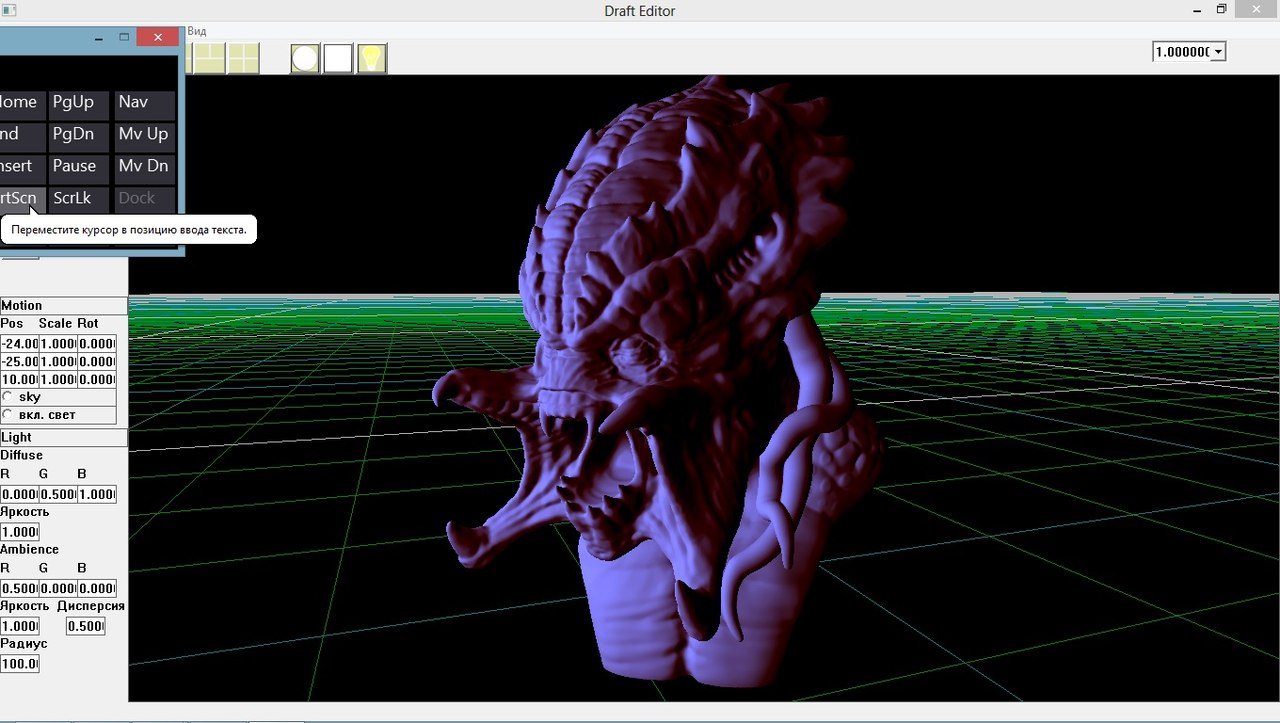Screen dimensions: 1280x723
Task: Select the four-pane viewport layout icon
Action: tap(243, 59)
